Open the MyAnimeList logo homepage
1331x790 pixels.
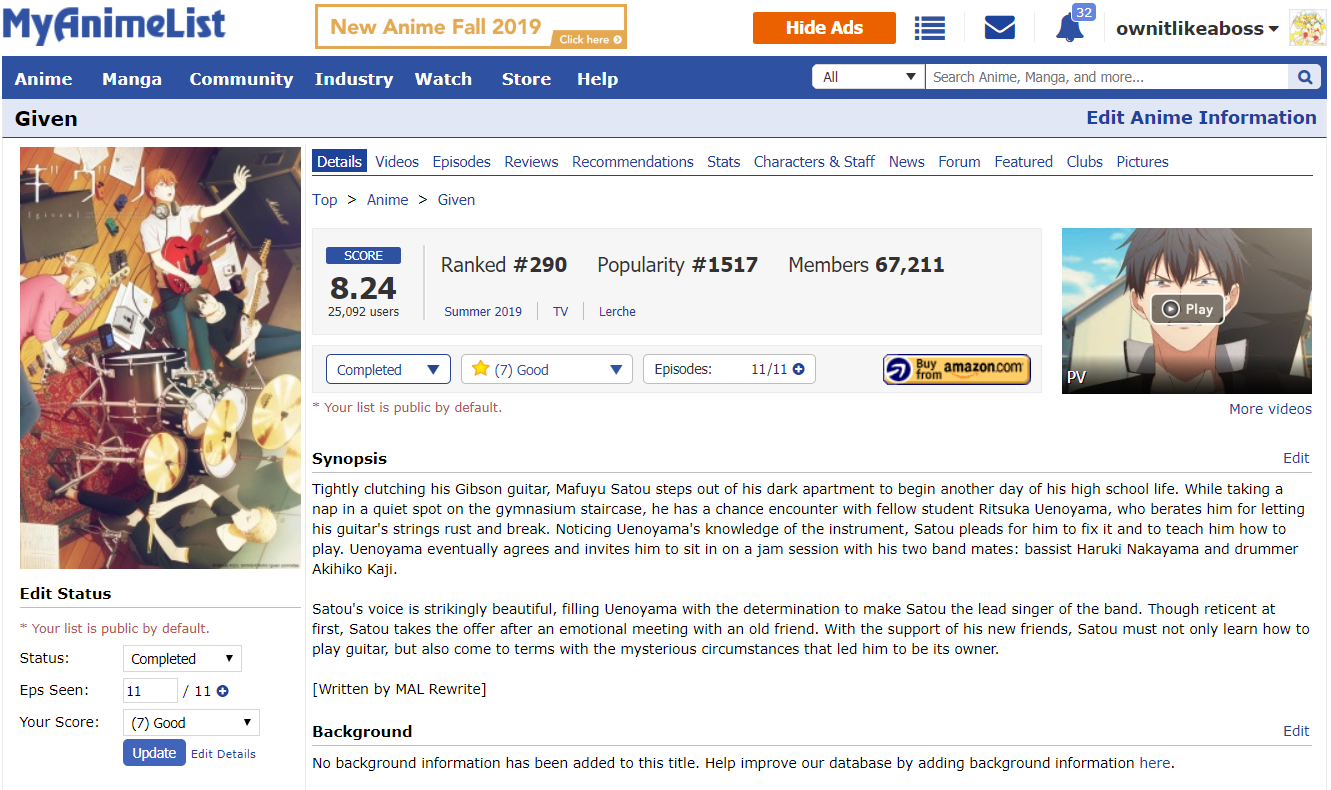pyautogui.click(x=113, y=26)
